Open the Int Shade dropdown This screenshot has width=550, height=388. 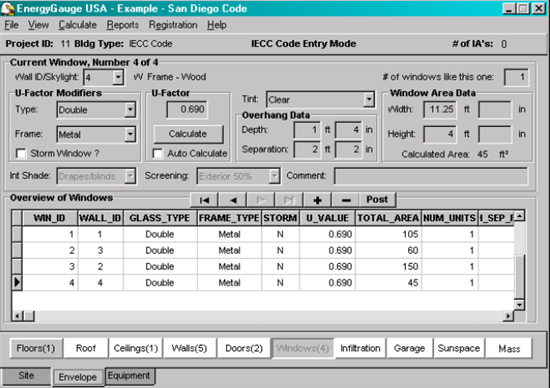click(130, 176)
